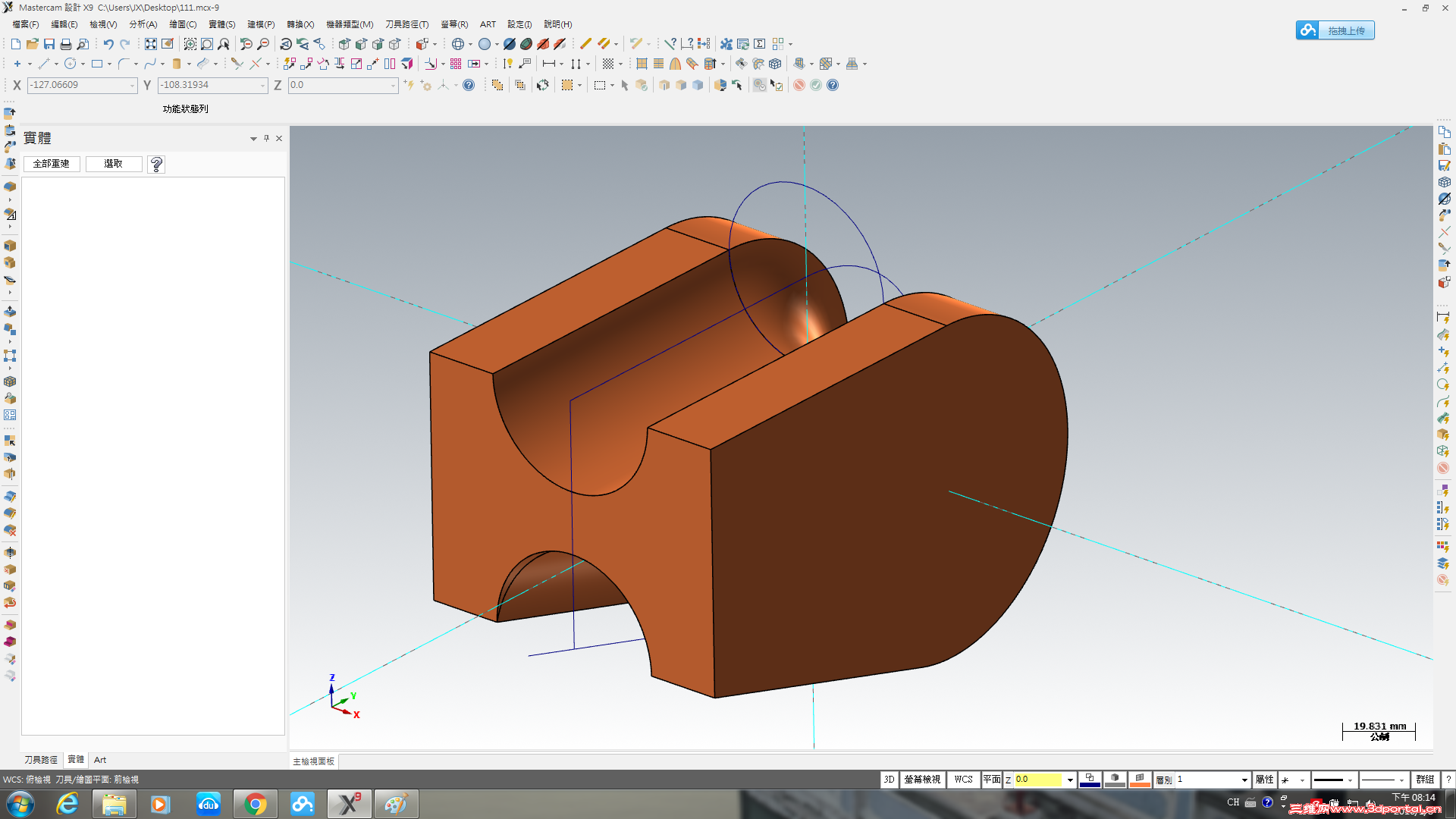The height and width of the screenshot is (819, 1456).
Task: Toggle the 3D mode button in status bar
Action: (889, 780)
